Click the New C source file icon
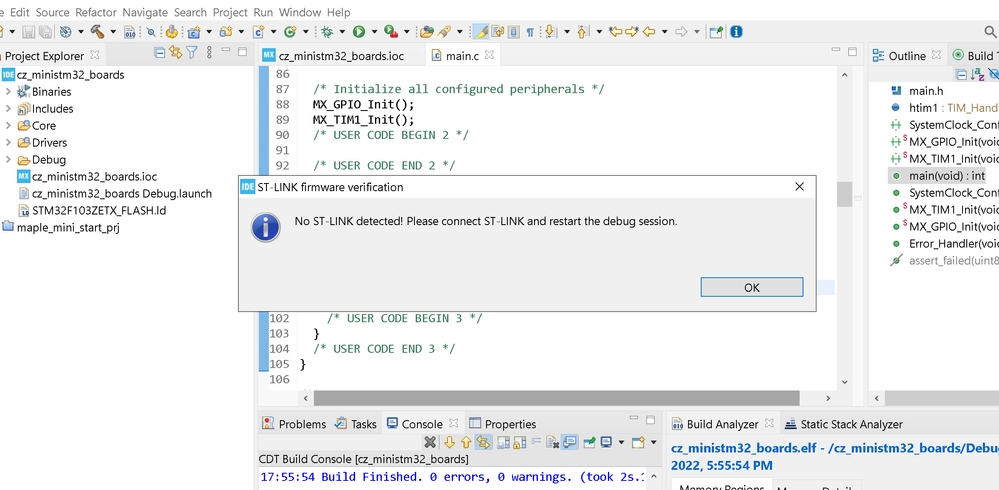The image size is (999, 490). click(x=259, y=31)
